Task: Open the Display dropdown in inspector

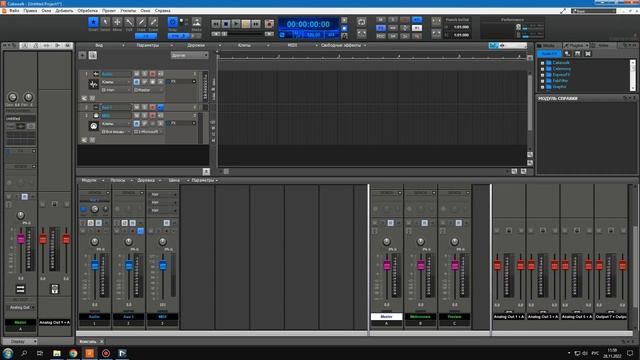Action: pyautogui.click(x=20, y=341)
